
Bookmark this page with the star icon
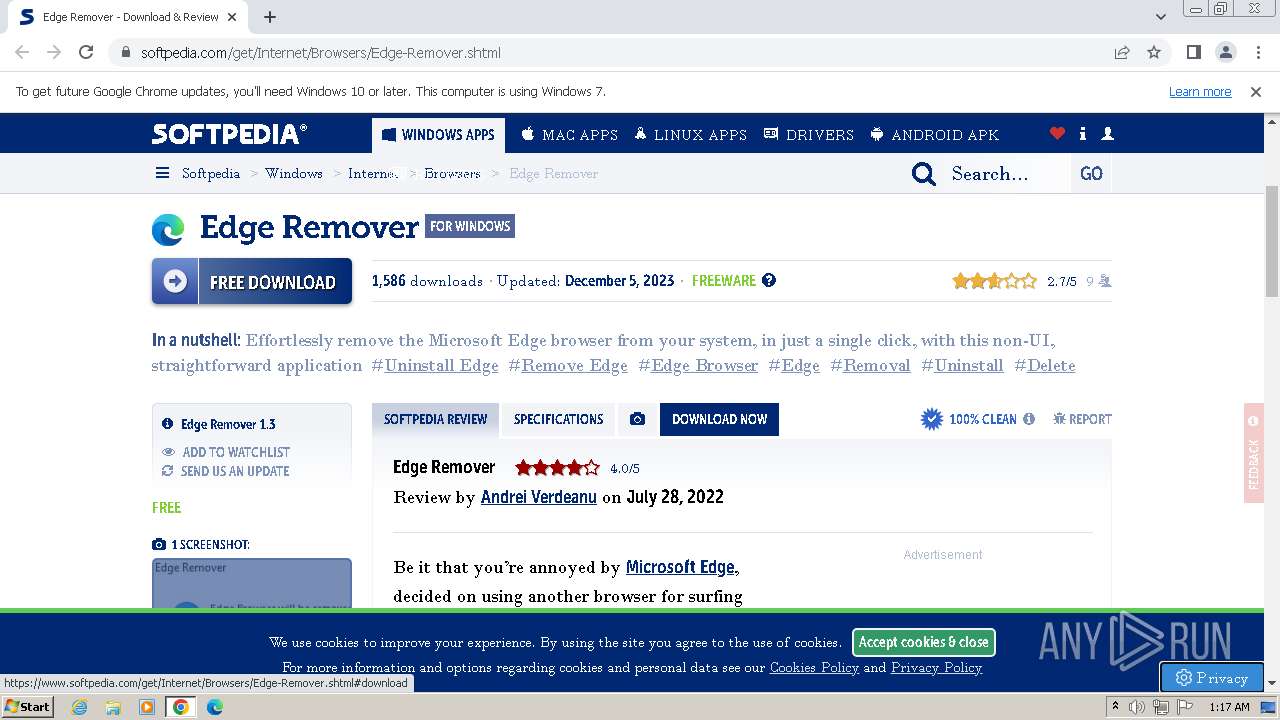coord(1154,52)
